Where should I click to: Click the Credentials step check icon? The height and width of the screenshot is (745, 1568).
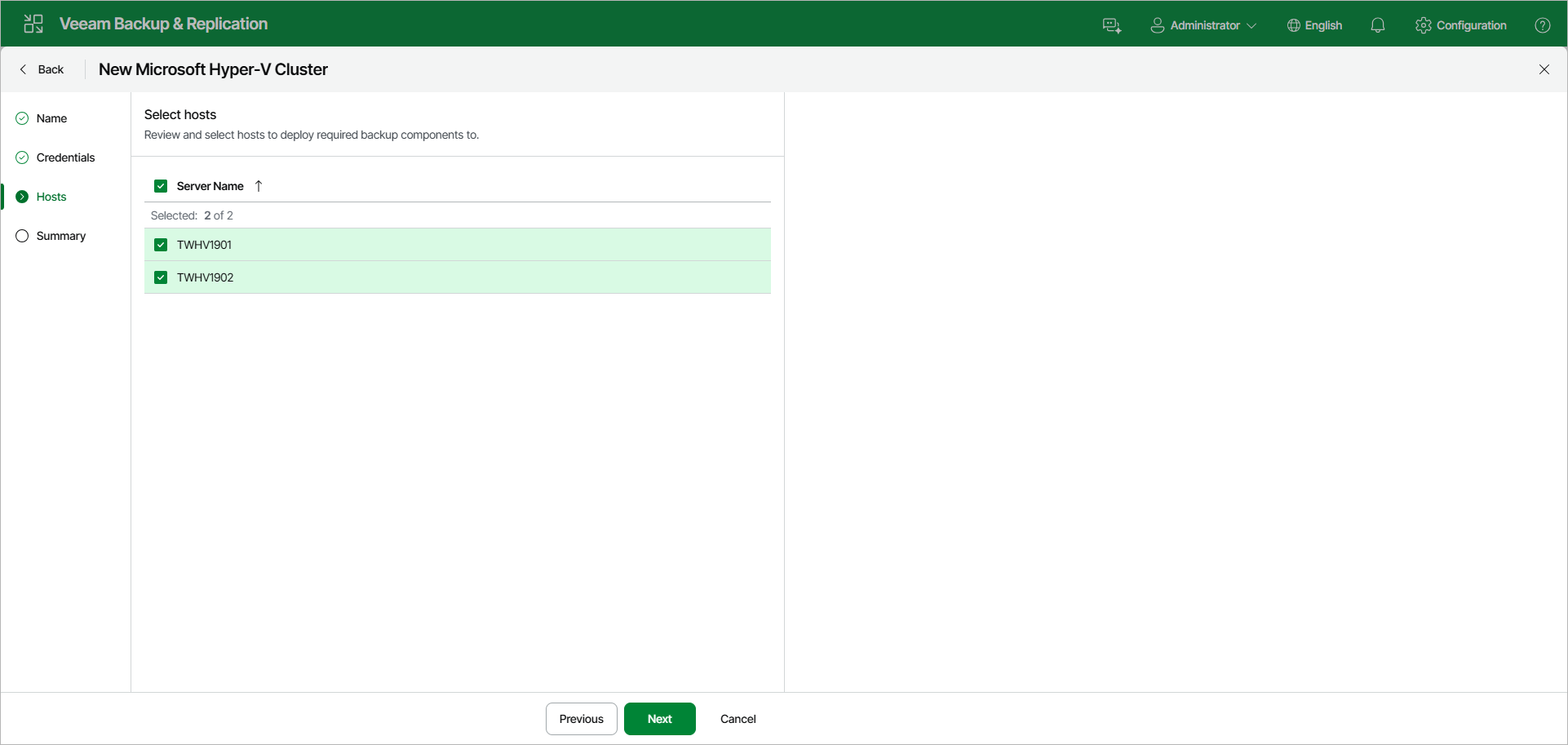coord(22,157)
